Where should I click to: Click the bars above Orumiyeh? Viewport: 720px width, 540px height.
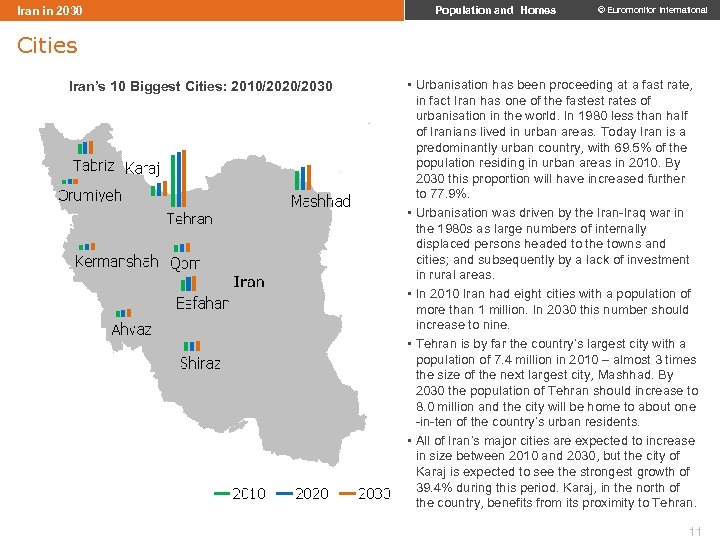tap(70, 181)
